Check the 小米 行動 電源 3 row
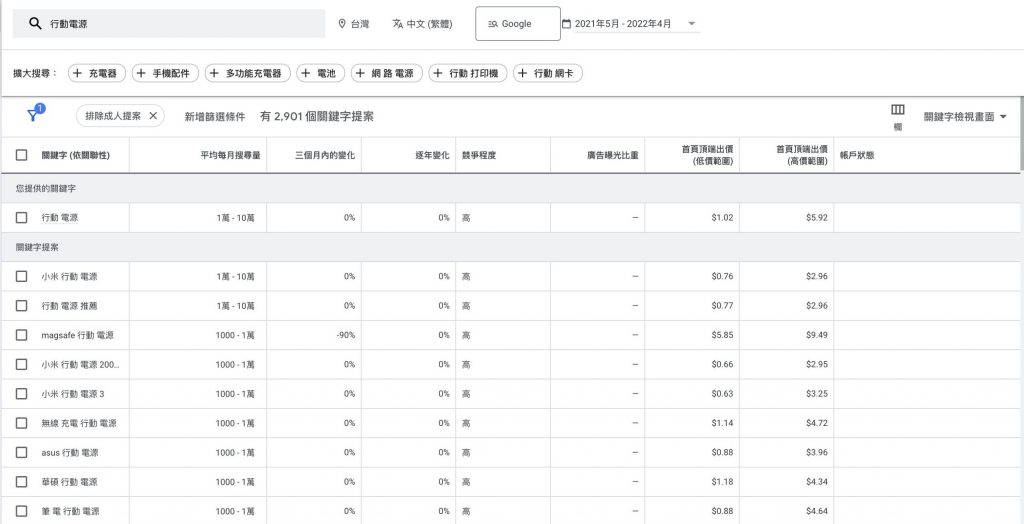The height and width of the screenshot is (524, 1024). (x=22, y=393)
